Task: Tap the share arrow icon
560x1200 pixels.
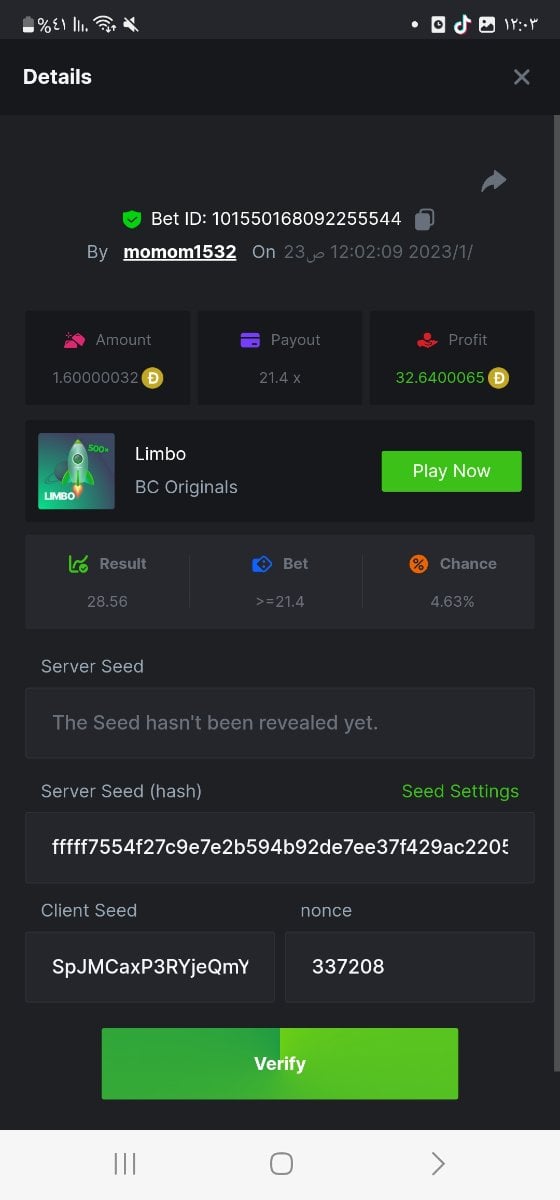Action: point(494,181)
